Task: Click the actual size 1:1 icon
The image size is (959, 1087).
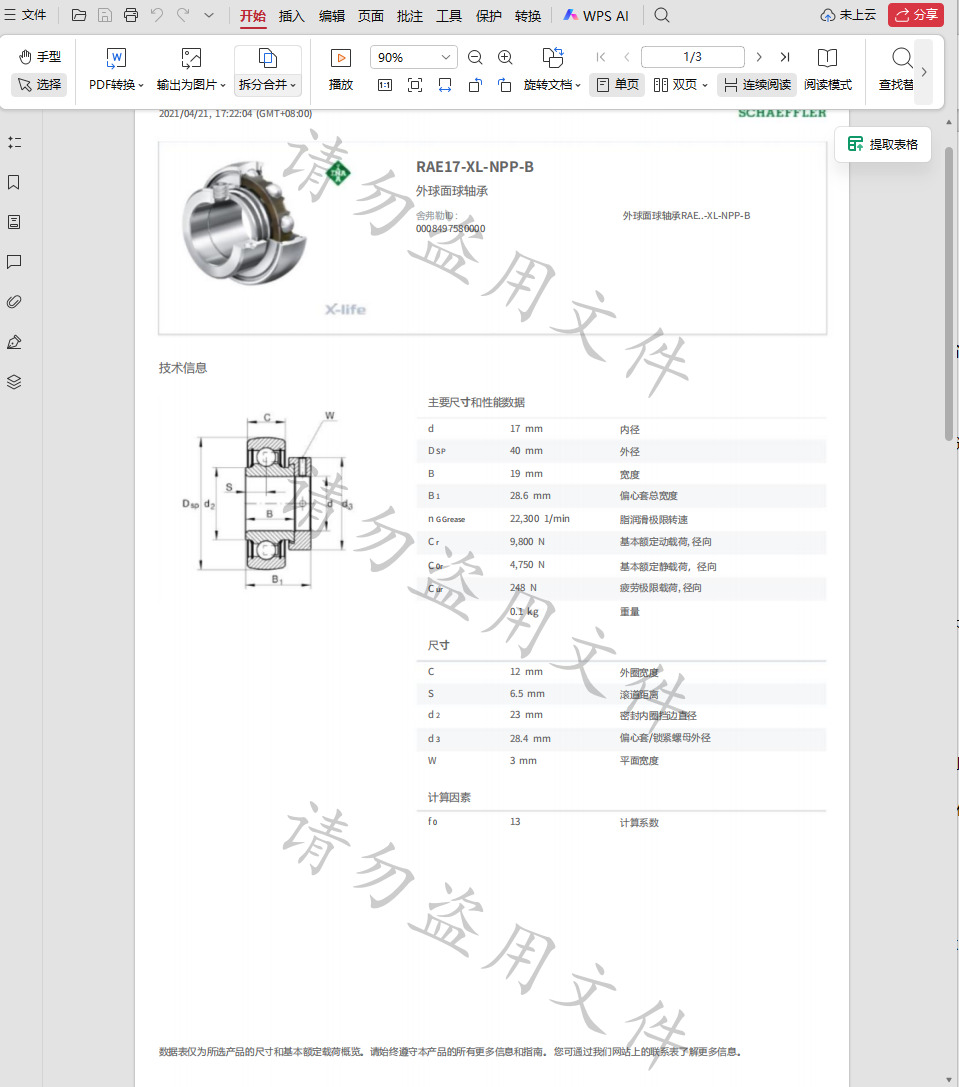Action: coord(385,85)
